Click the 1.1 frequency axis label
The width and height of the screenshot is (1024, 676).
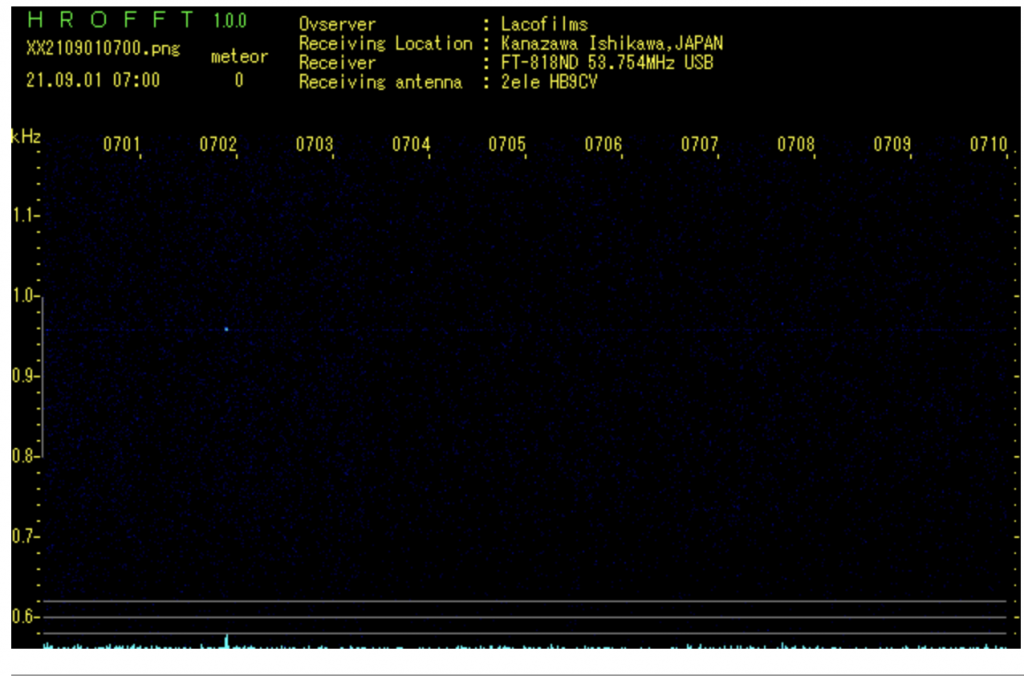(x=24, y=215)
